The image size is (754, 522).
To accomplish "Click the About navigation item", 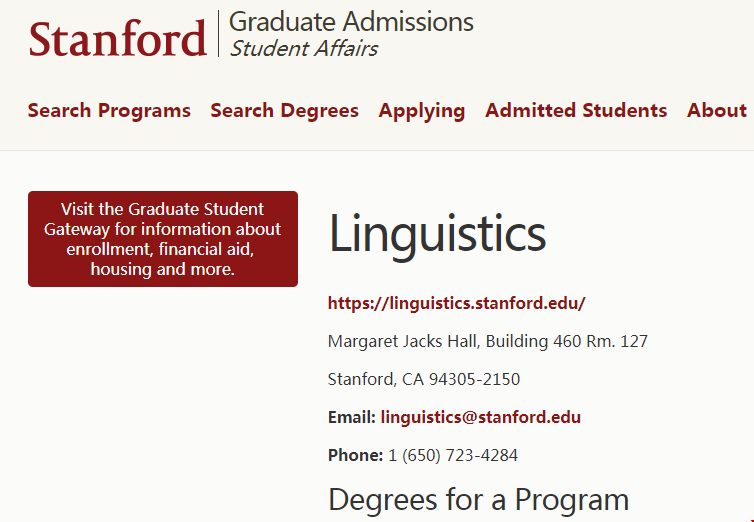I will (x=716, y=111).
